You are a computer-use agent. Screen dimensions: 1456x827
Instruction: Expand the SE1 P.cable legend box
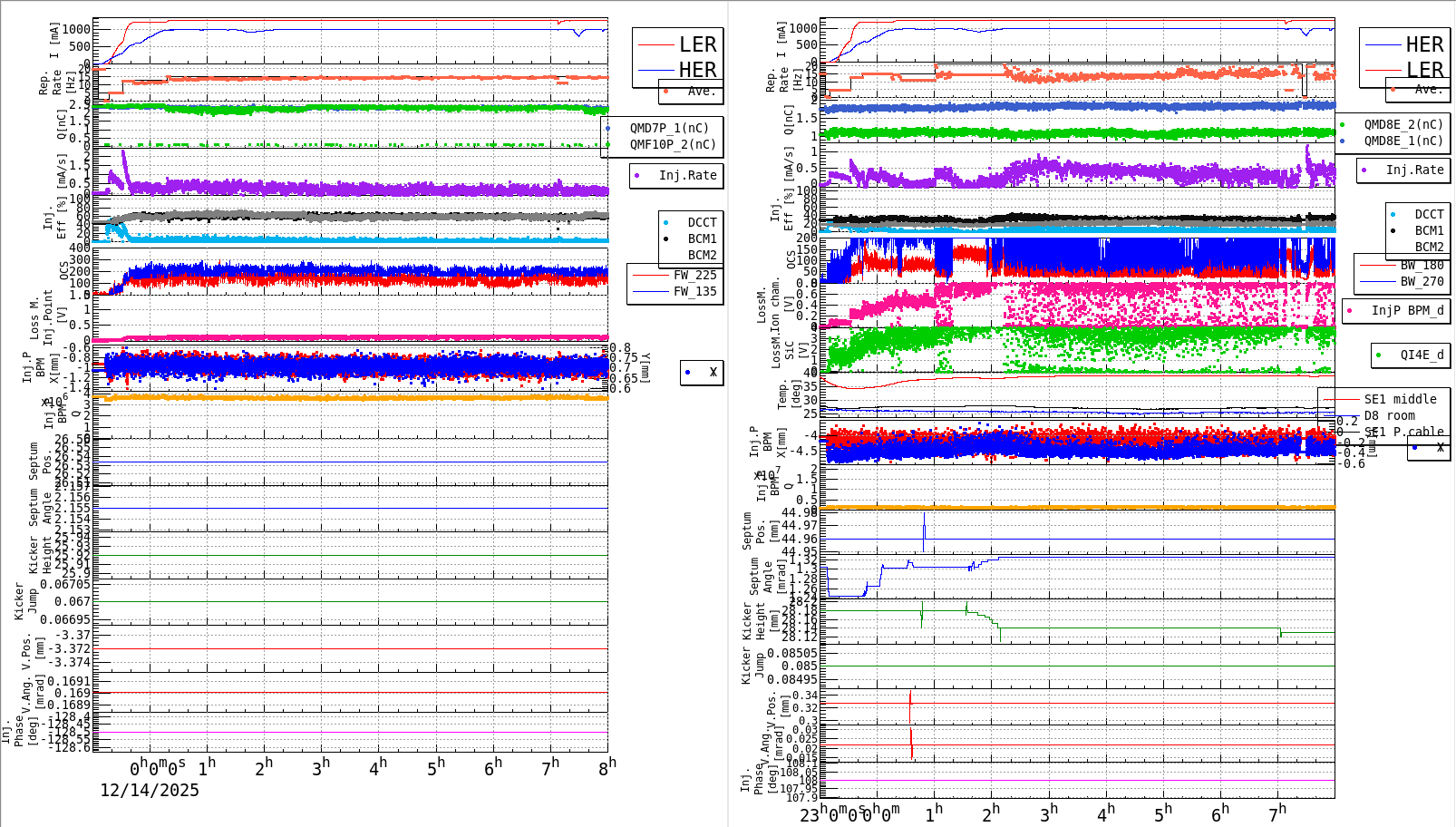click(x=1397, y=432)
